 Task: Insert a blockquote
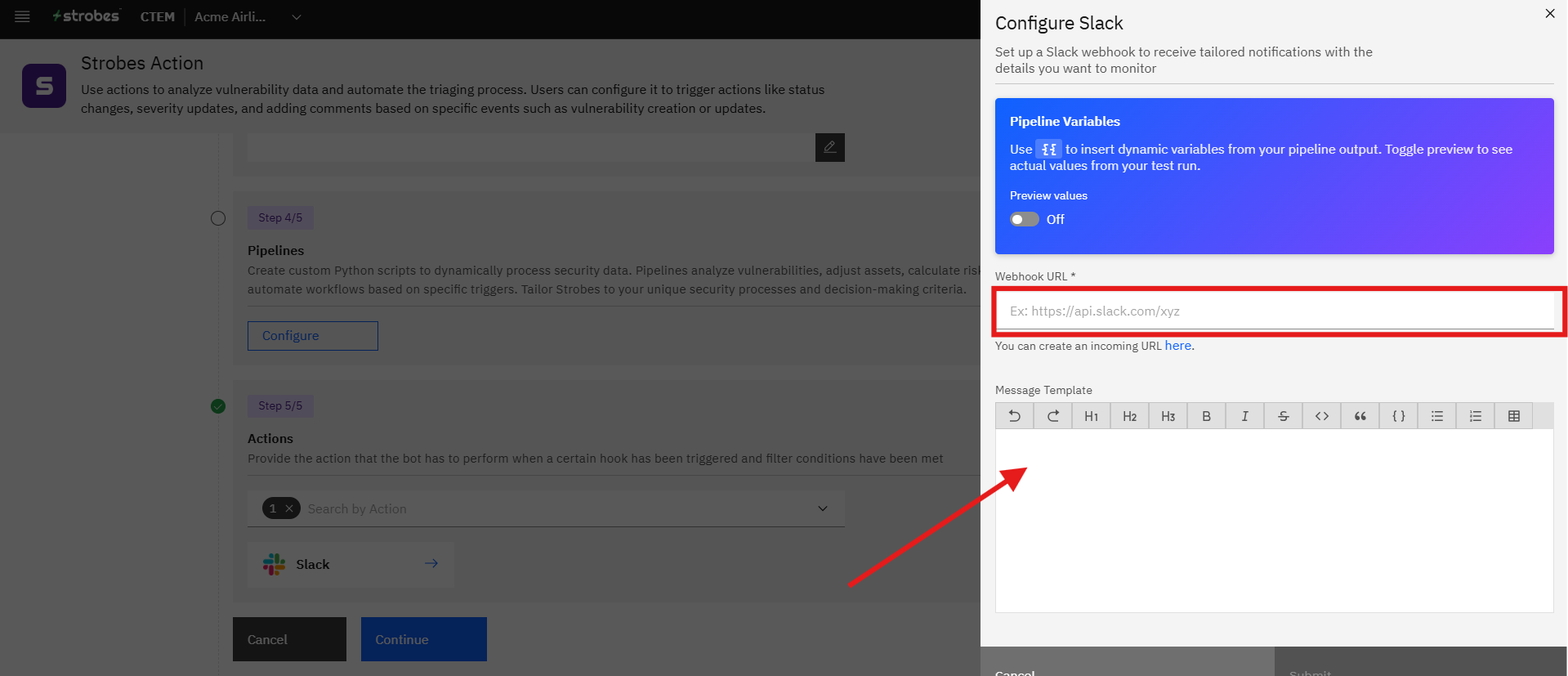(x=1360, y=416)
